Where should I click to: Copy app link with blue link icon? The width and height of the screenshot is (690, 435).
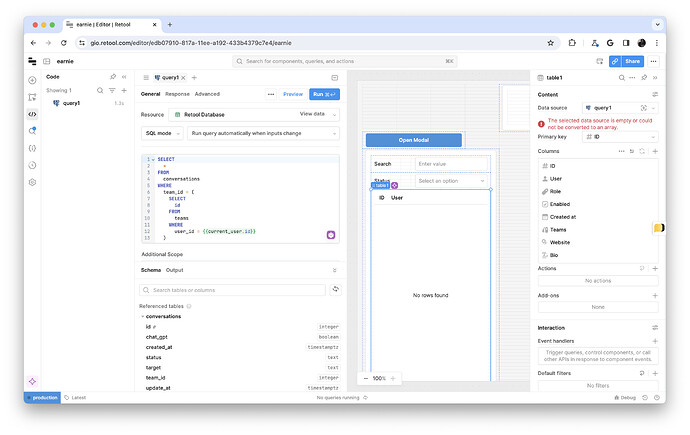pyautogui.click(x=615, y=61)
